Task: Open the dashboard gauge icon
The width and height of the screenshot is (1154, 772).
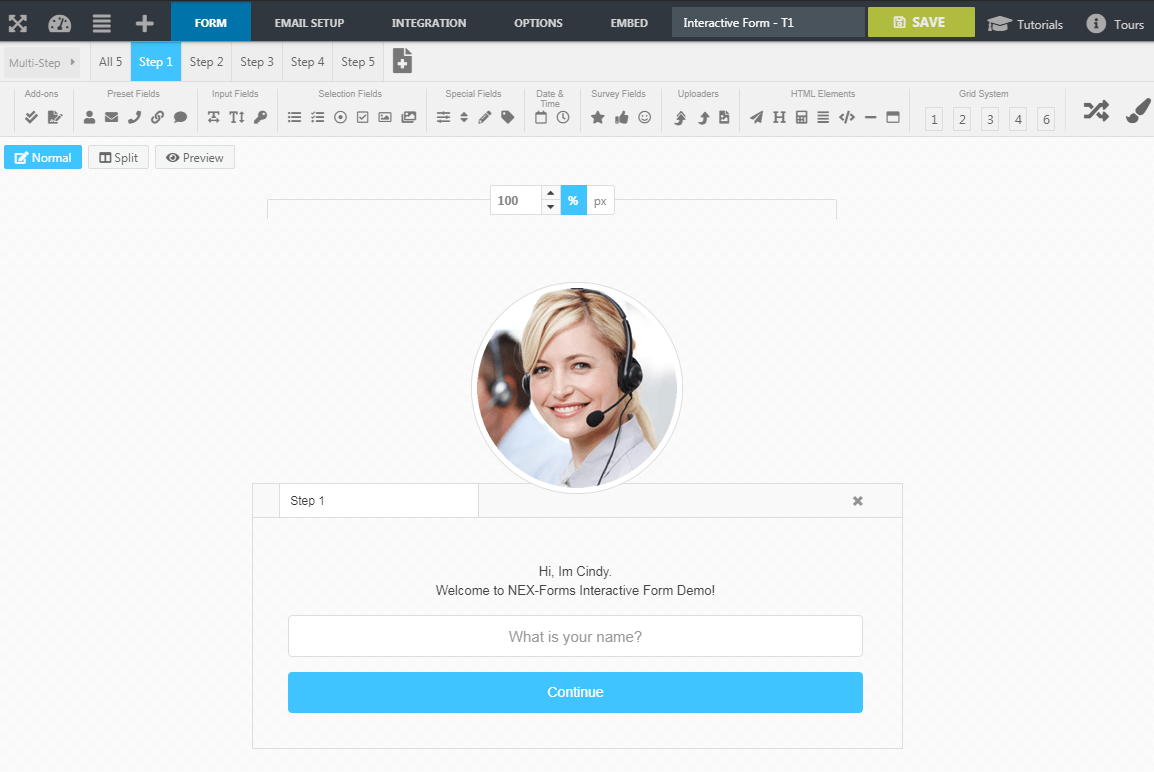Action: pos(60,24)
